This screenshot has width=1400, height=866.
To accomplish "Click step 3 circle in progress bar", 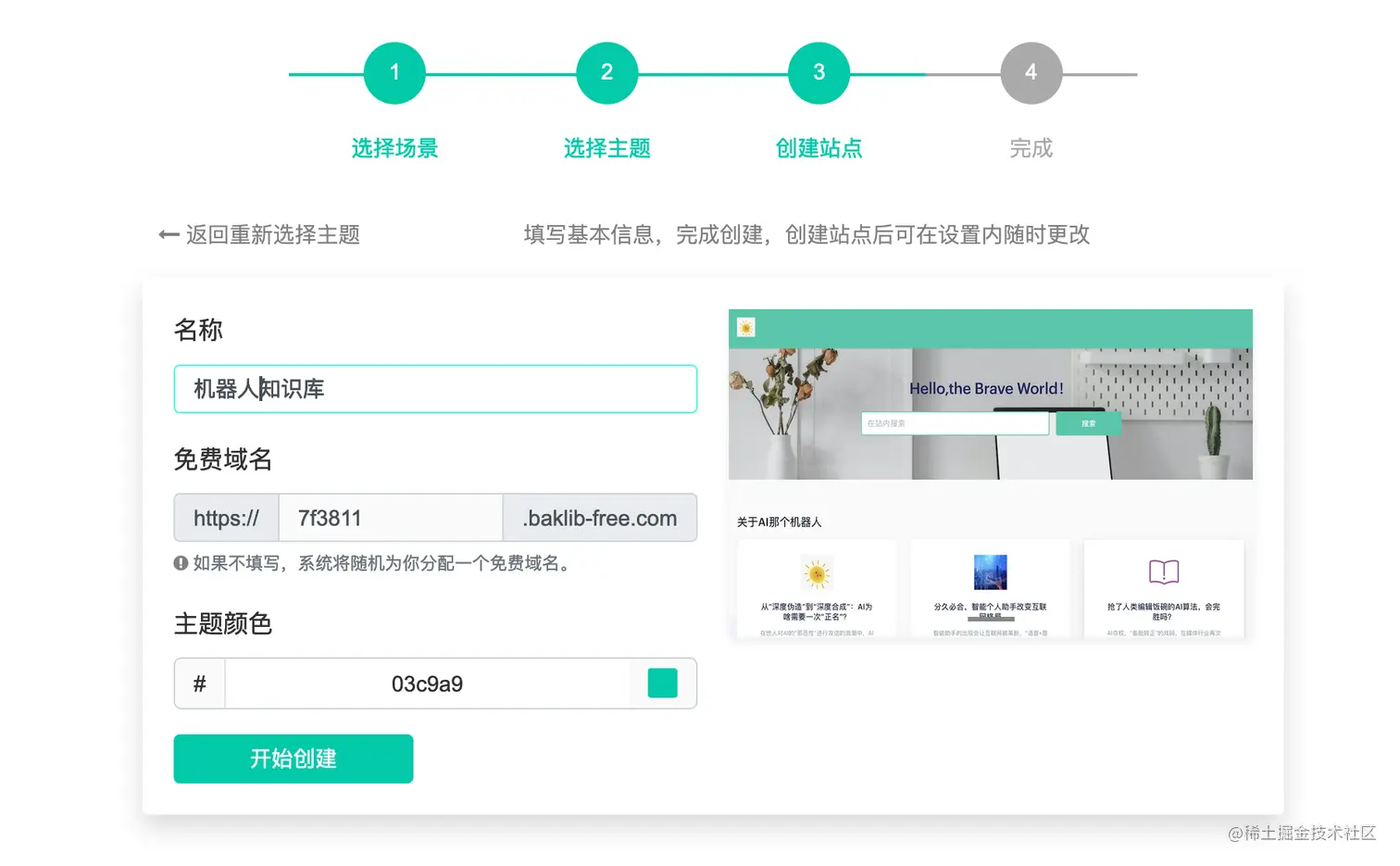I will coord(819,73).
